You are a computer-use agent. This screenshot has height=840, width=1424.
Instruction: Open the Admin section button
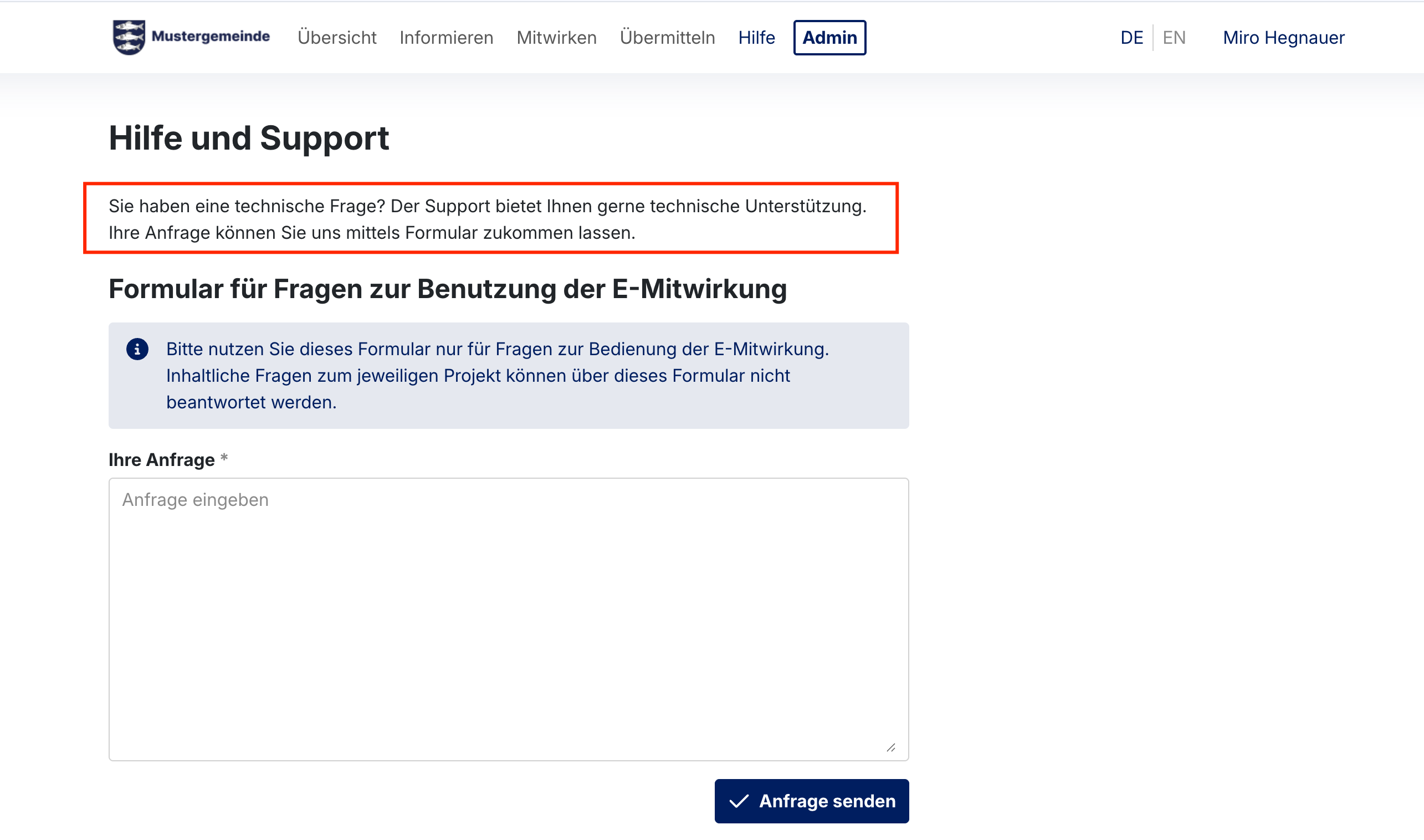pos(829,37)
